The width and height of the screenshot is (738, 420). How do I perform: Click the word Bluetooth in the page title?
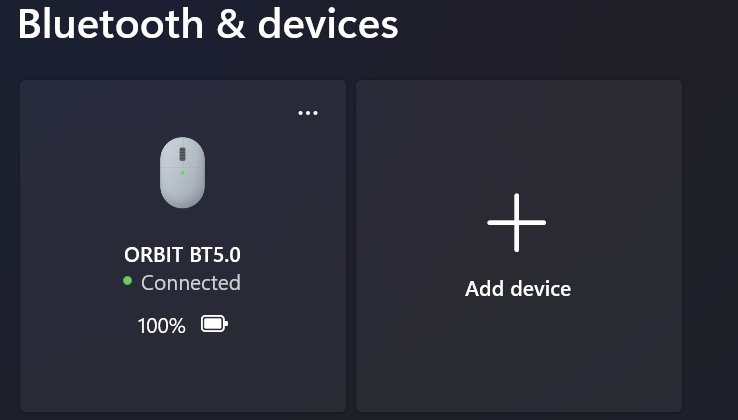(111, 24)
